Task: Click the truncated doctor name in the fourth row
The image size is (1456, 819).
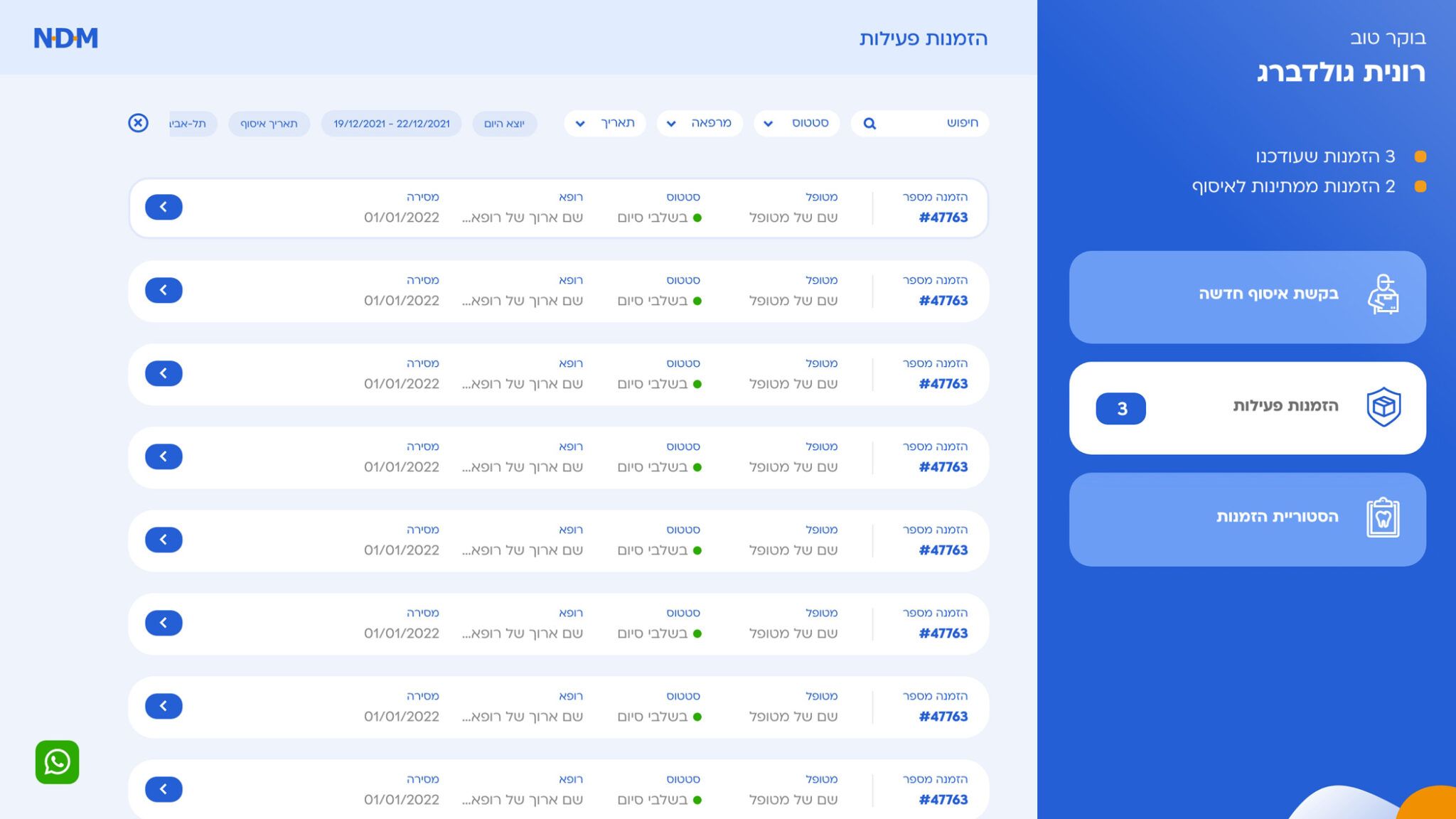Action: (x=523, y=467)
